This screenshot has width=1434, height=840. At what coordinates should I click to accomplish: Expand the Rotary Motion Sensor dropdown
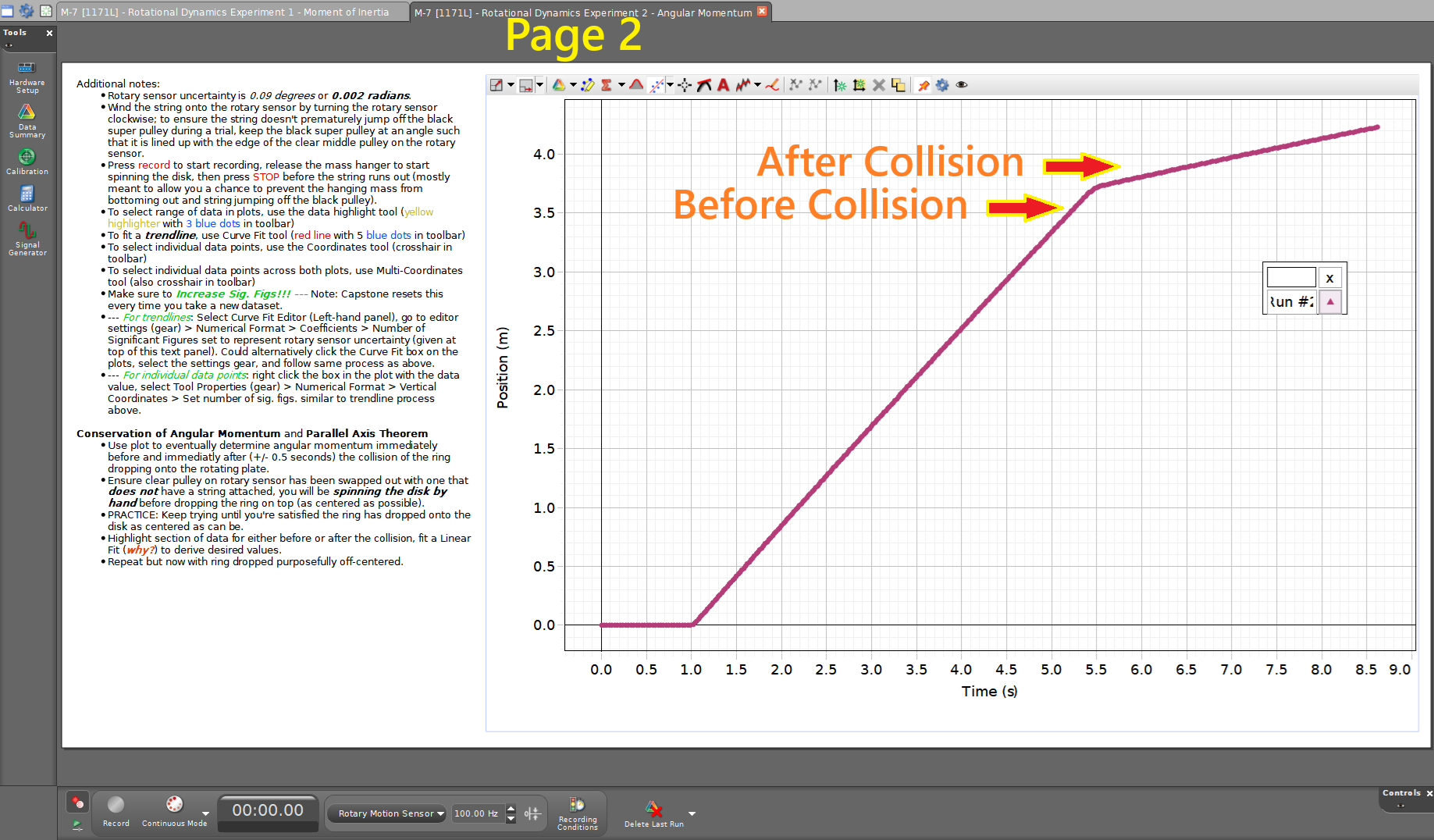tap(440, 813)
